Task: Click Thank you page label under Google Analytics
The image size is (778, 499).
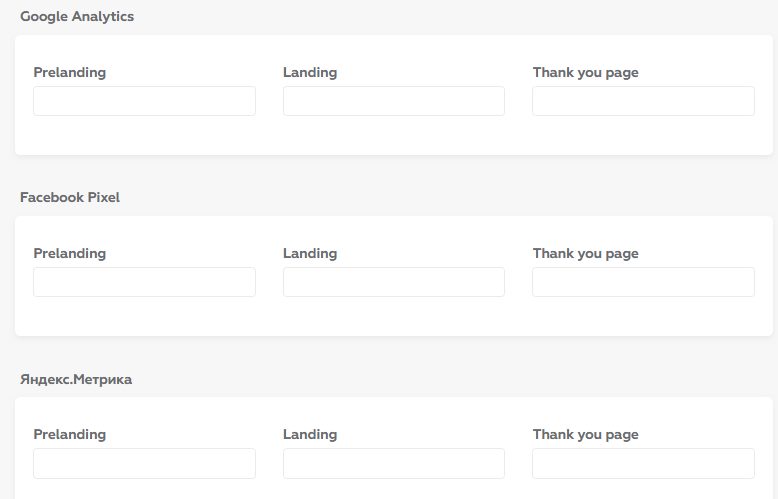Action: (x=585, y=72)
